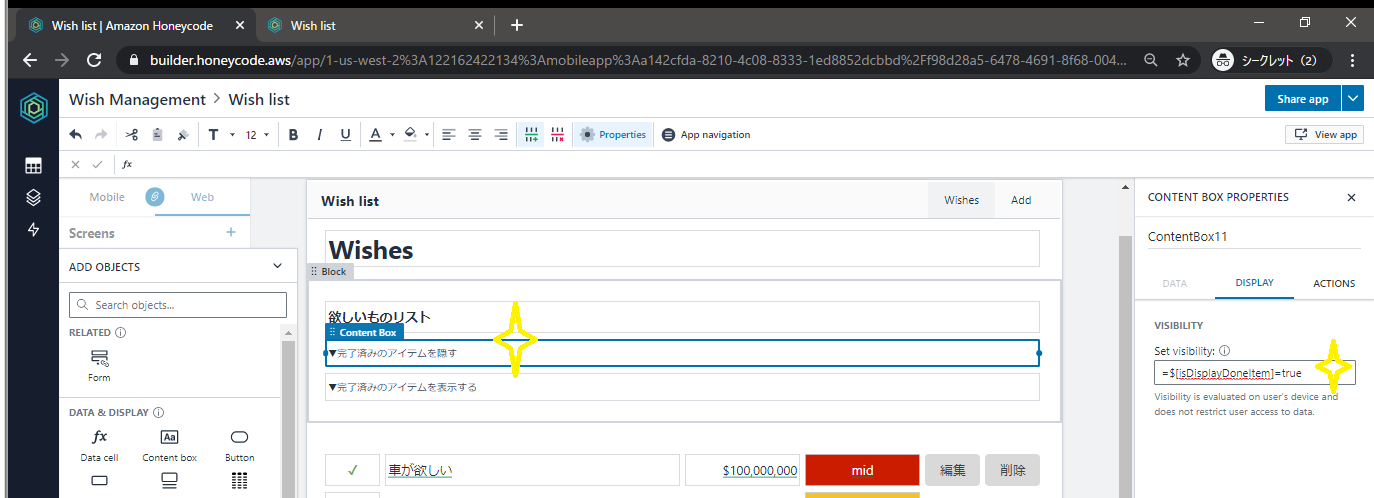Image resolution: width=1374 pixels, height=498 pixels.
Task: Select the 完了済みのアイテムを表示する content box
Action: click(x=683, y=387)
